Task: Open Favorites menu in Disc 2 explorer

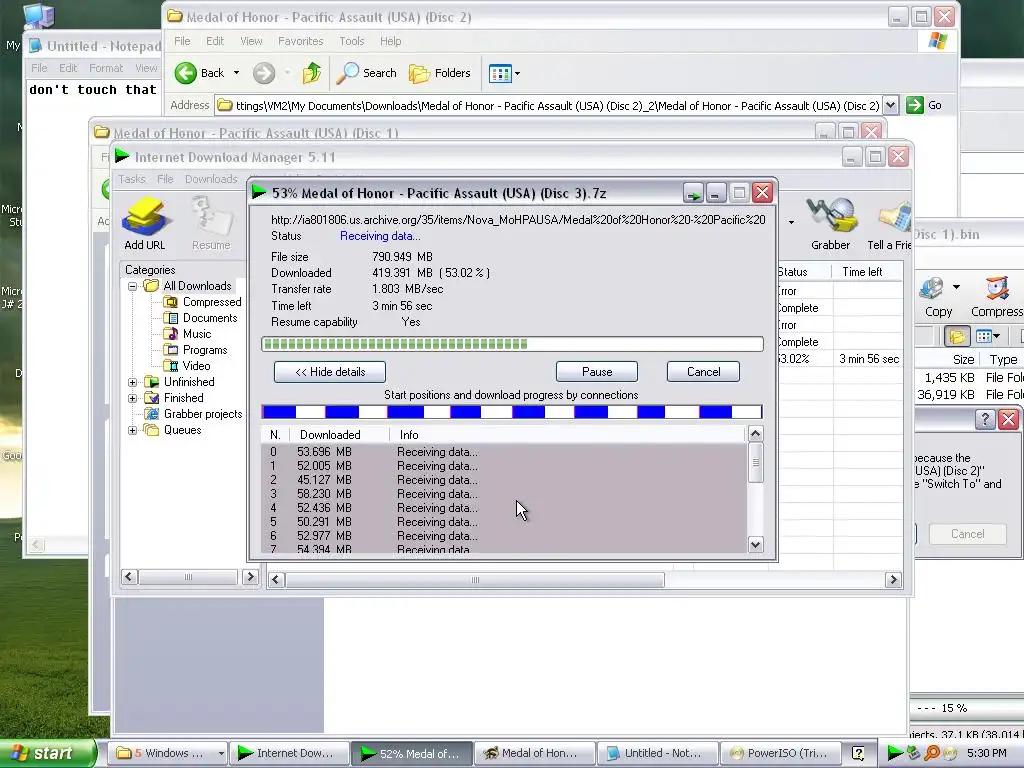Action: click(300, 41)
